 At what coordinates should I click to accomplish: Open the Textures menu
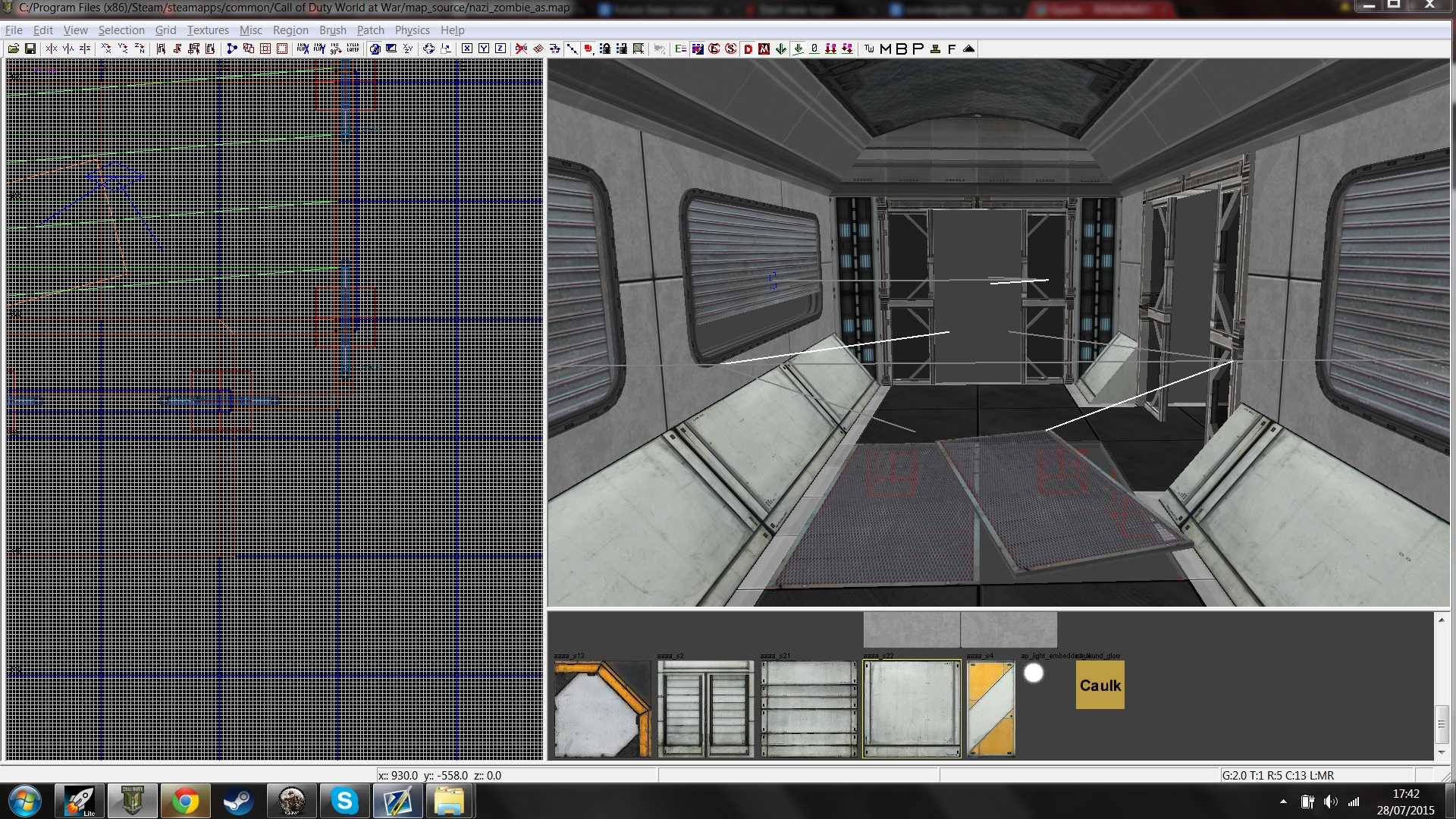click(x=208, y=30)
